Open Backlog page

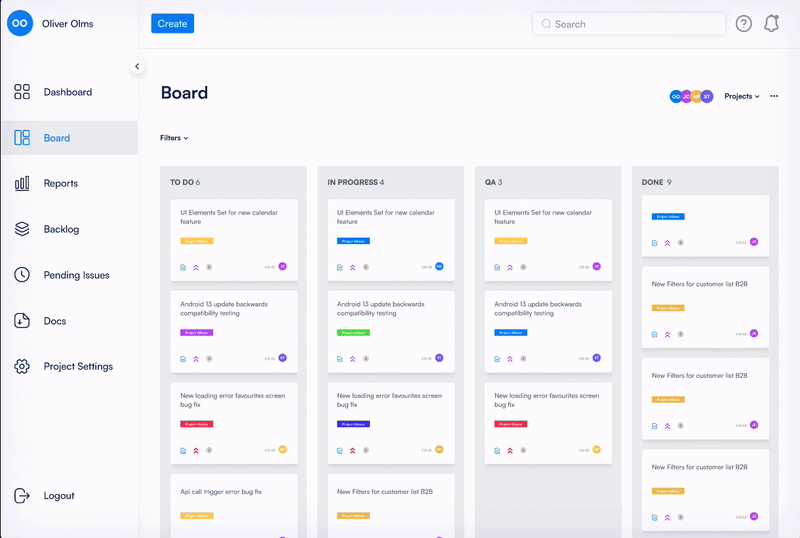[x=61, y=229]
